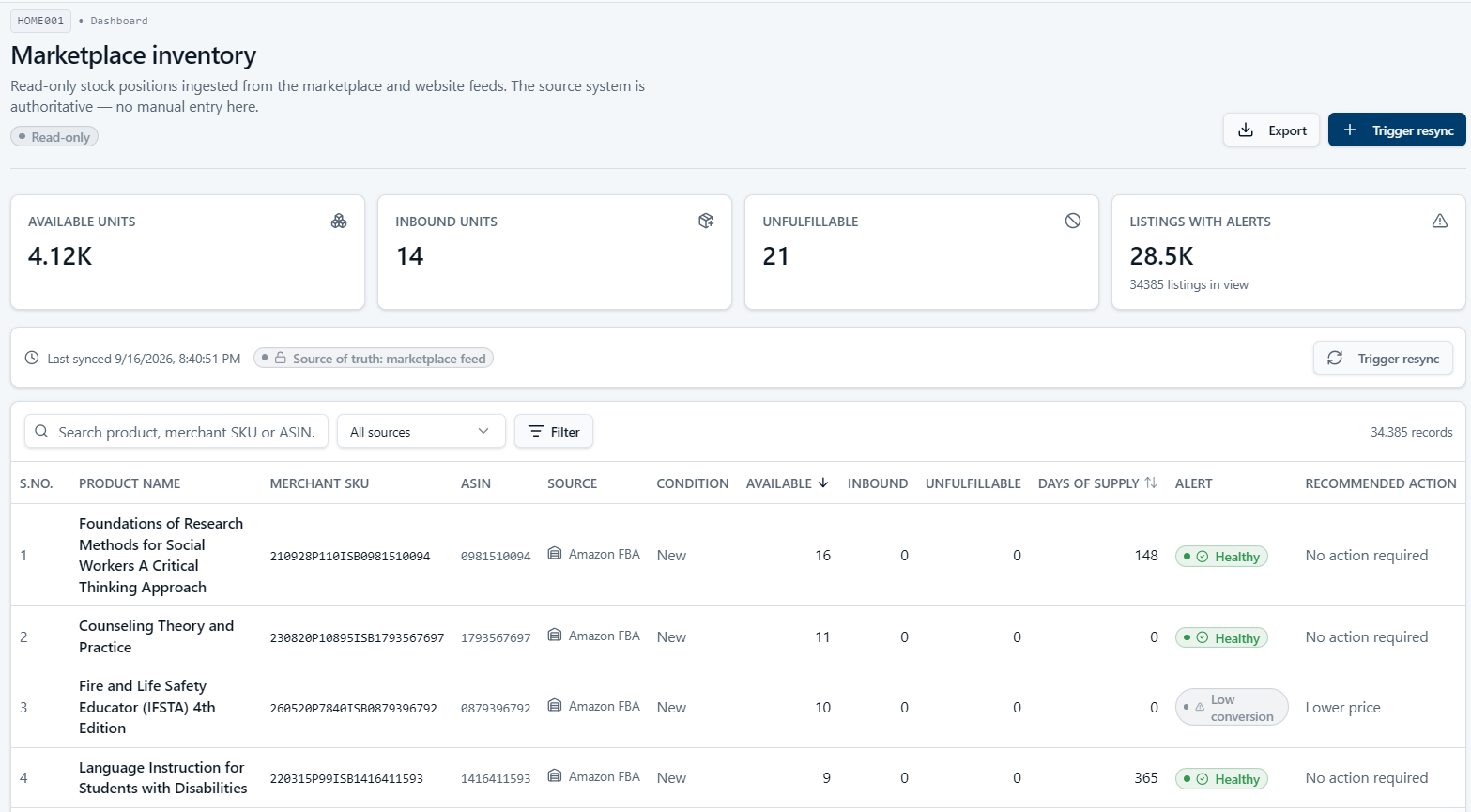This screenshot has height=812, width=1471.
Task: Click the Amazon FBA warehouse icon in row 2
Action: point(555,636)
